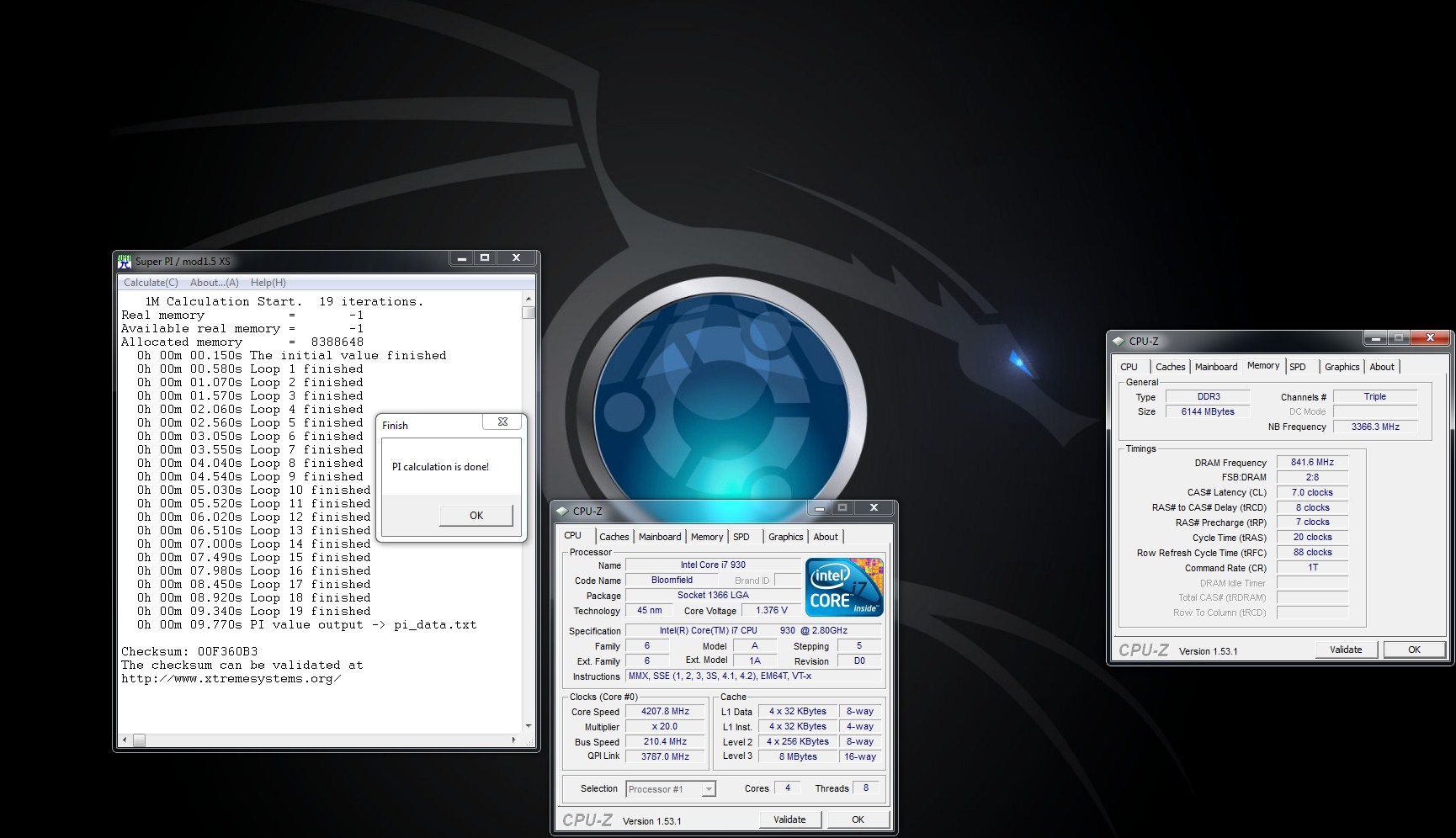Switch to Mainboard tab in processor window
Viewport: 1456px width, 838px height.
click(660, 537)
